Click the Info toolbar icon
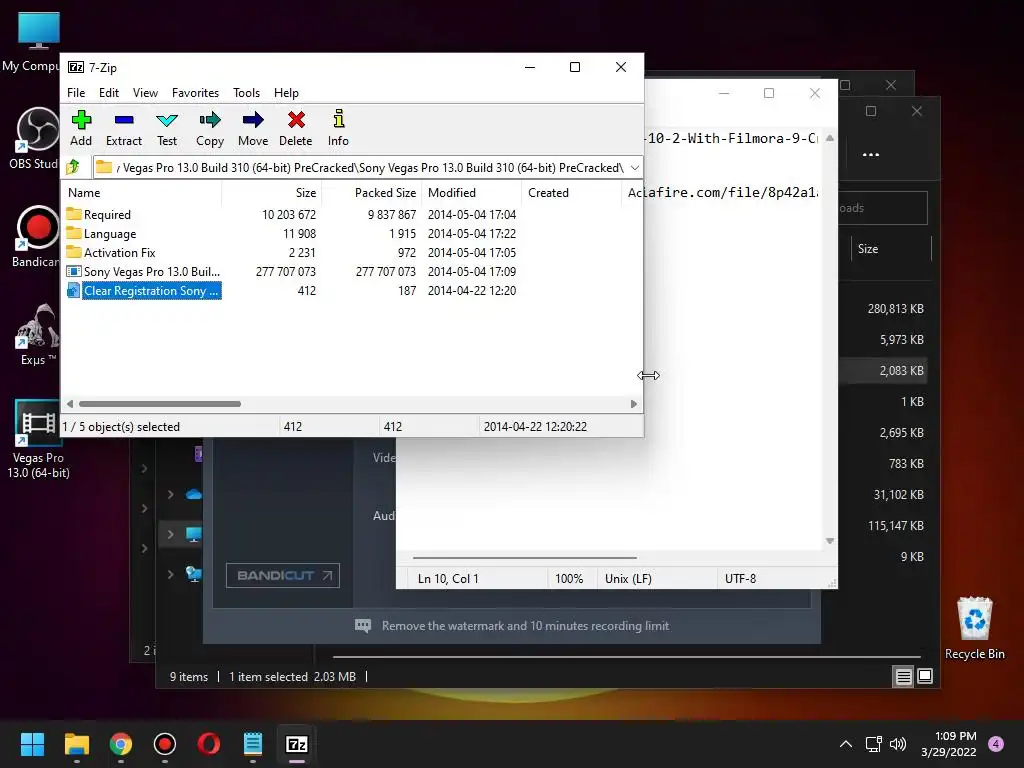This screenshot has width=1024, height=768. (x=338, y=128)
